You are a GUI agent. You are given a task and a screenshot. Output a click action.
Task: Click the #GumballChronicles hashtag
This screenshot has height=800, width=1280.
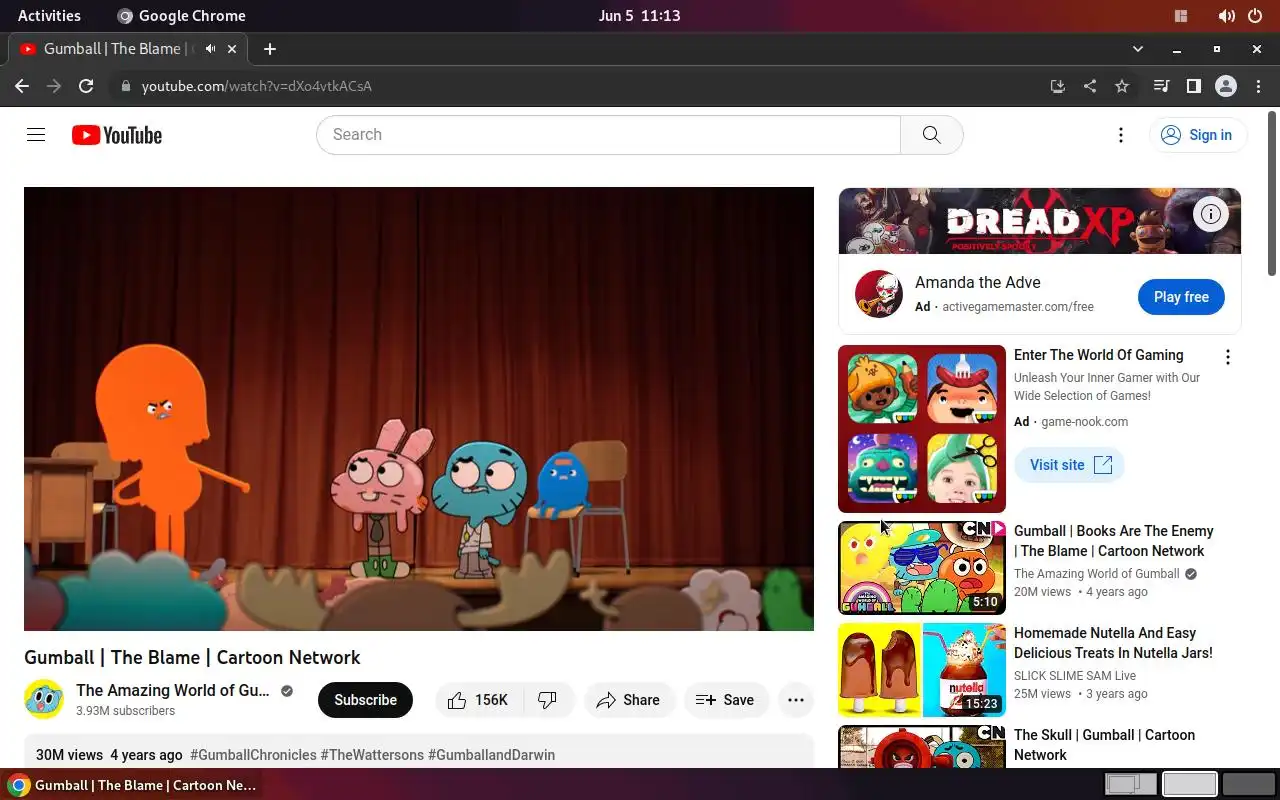coord(253,755)
